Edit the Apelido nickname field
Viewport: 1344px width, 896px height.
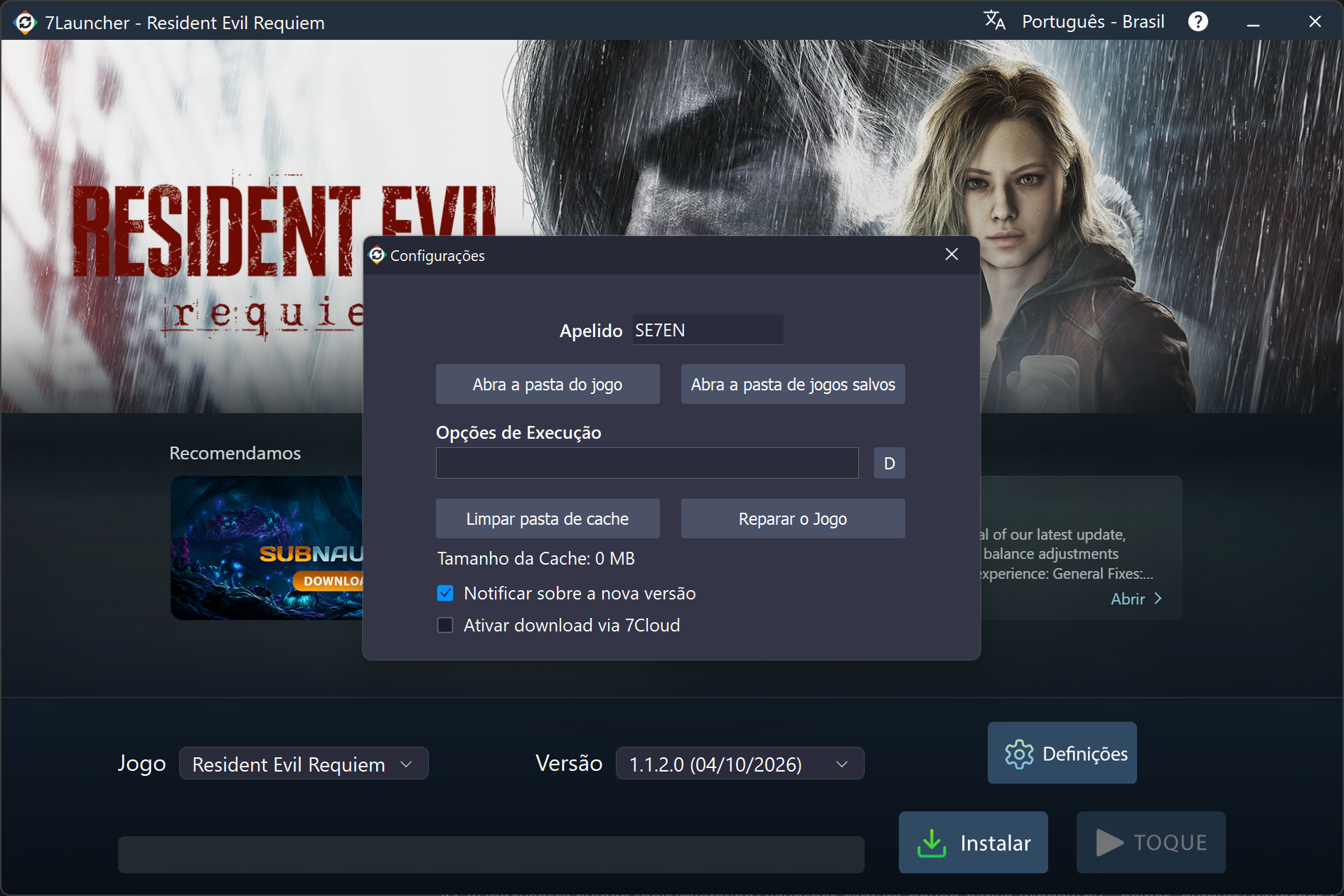click(708, 330)
